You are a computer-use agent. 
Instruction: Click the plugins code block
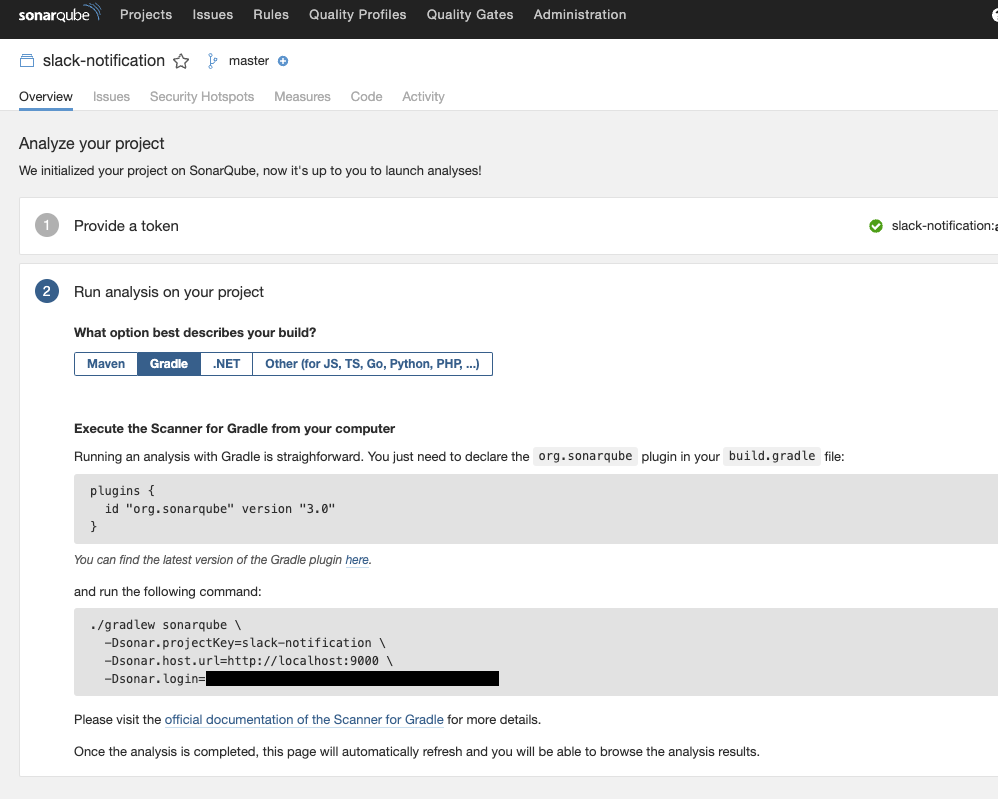point(536,509)
